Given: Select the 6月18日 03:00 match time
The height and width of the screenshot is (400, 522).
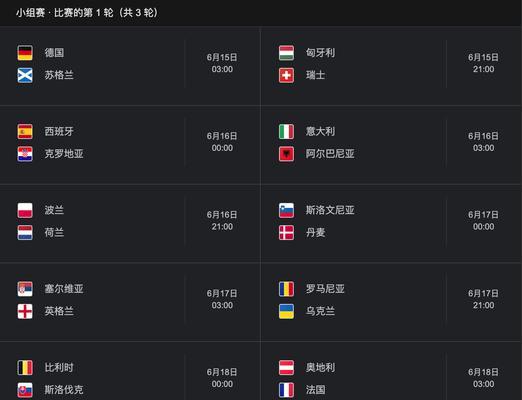Looking at the screenshot, I should [x=483, y=378].
